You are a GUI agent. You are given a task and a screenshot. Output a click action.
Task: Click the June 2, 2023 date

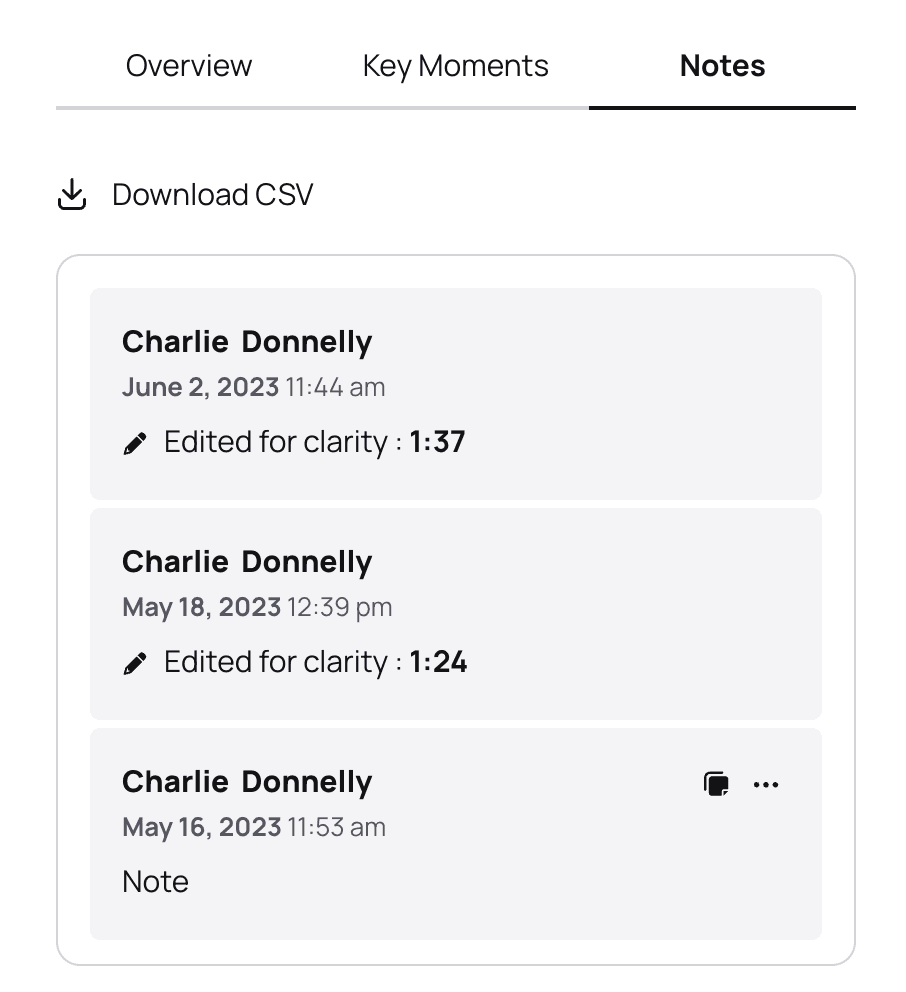point(200,387)
